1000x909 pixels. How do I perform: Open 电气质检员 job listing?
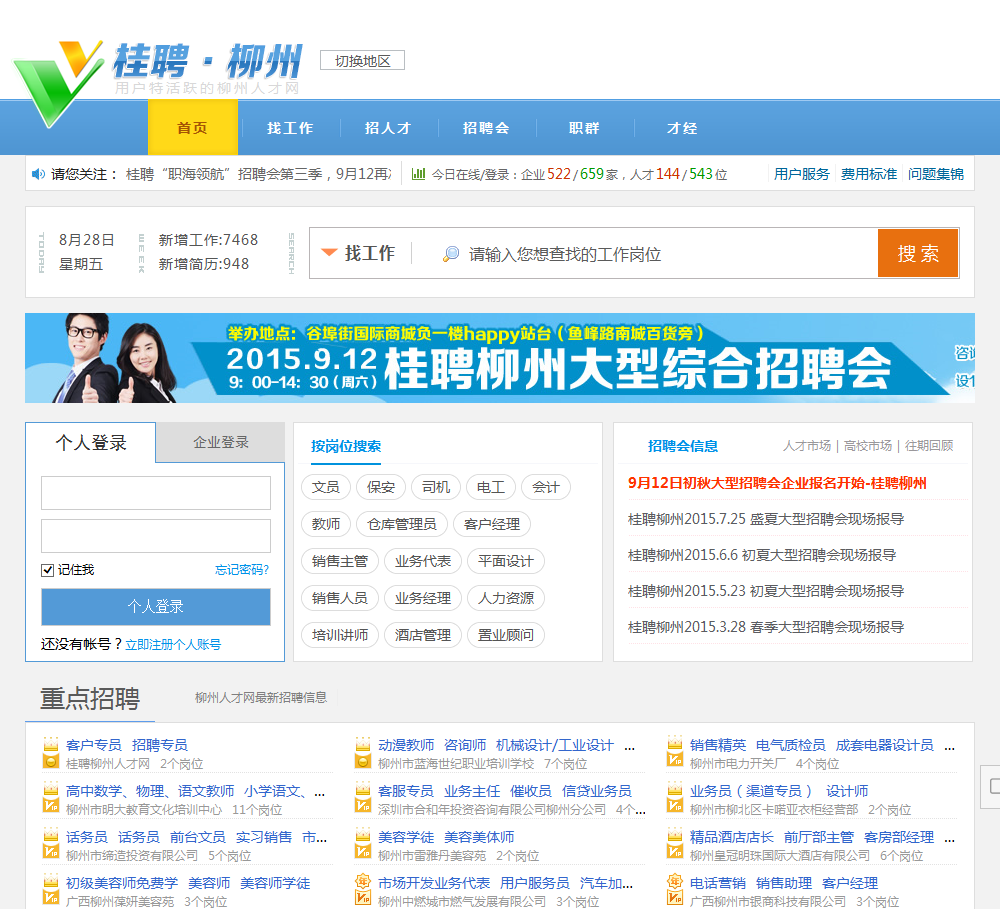(x=790, y=745)
